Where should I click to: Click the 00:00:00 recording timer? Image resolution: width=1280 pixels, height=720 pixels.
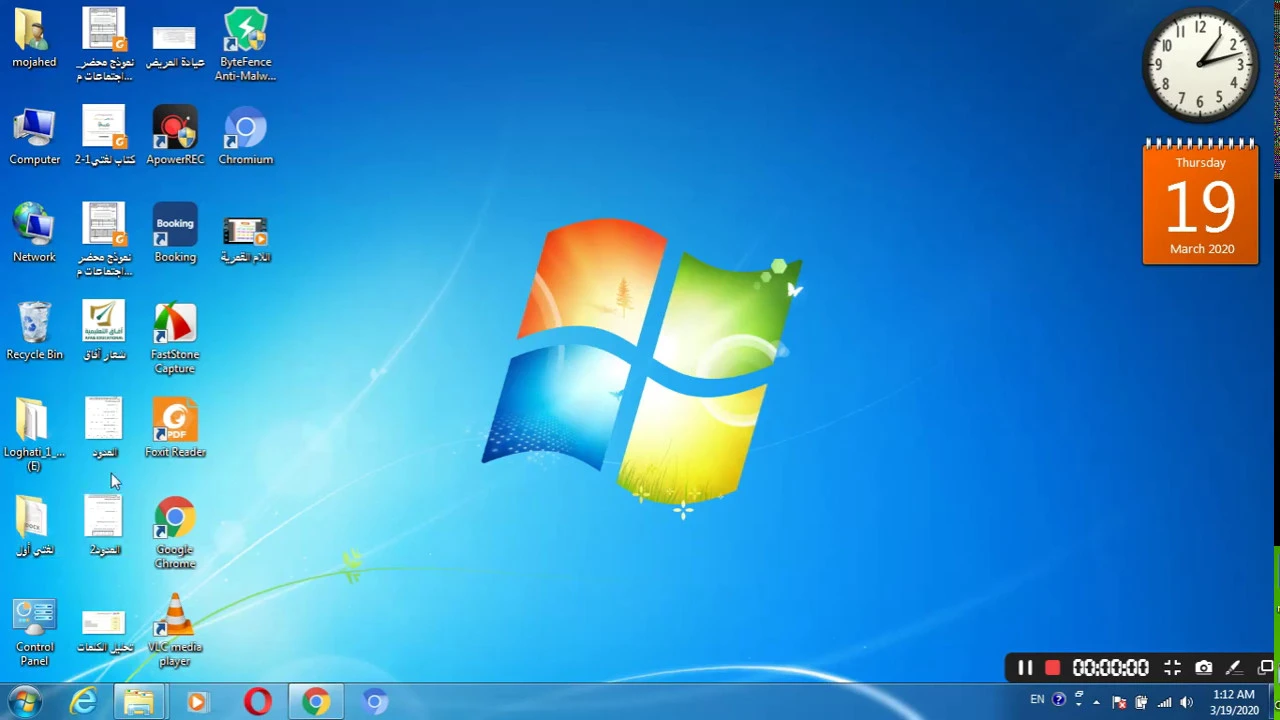pyautogui.click(x=1110, y=668)
